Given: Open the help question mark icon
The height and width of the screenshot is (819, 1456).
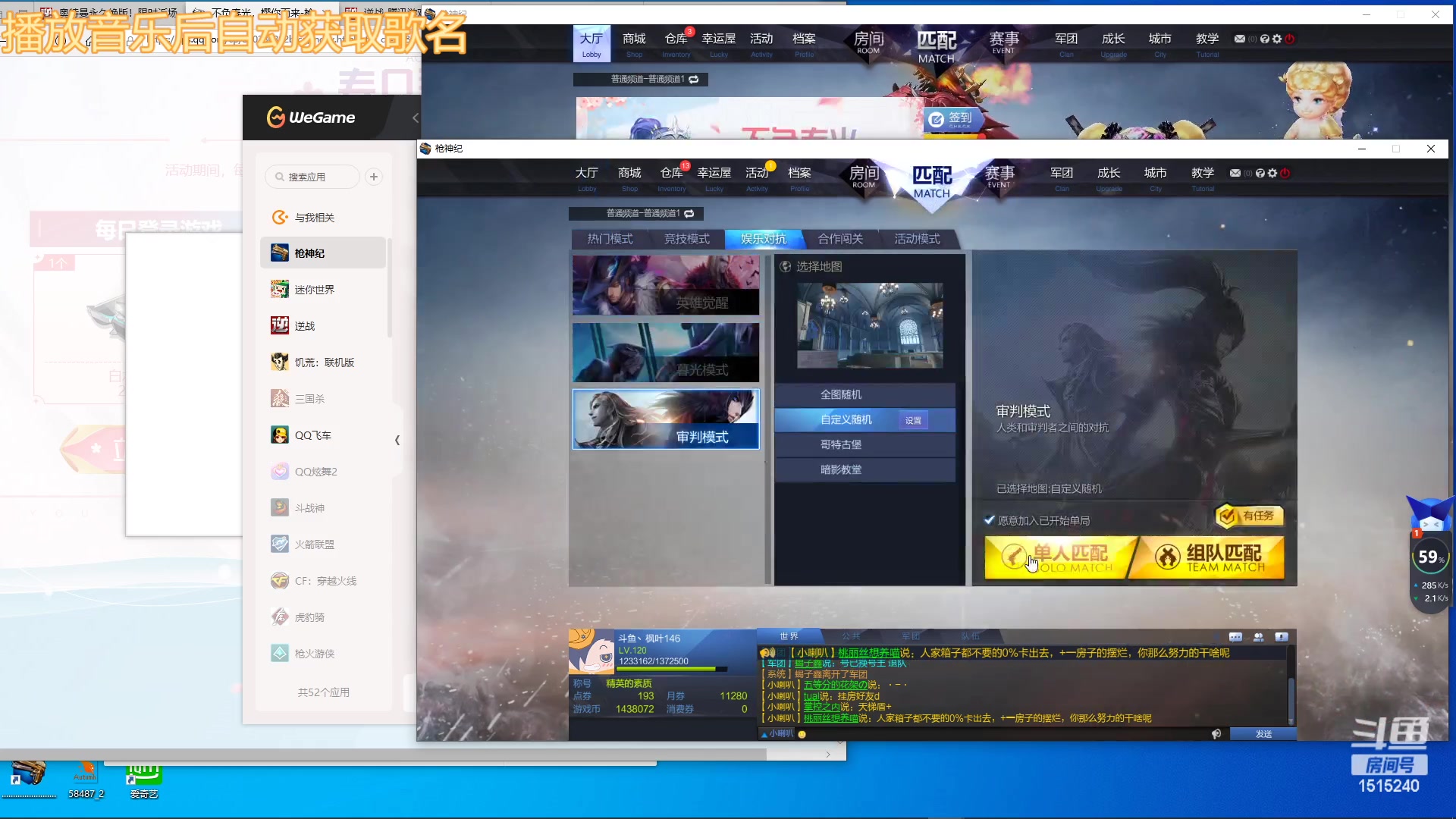Looking at the screenshot, I should (1260, 173).
